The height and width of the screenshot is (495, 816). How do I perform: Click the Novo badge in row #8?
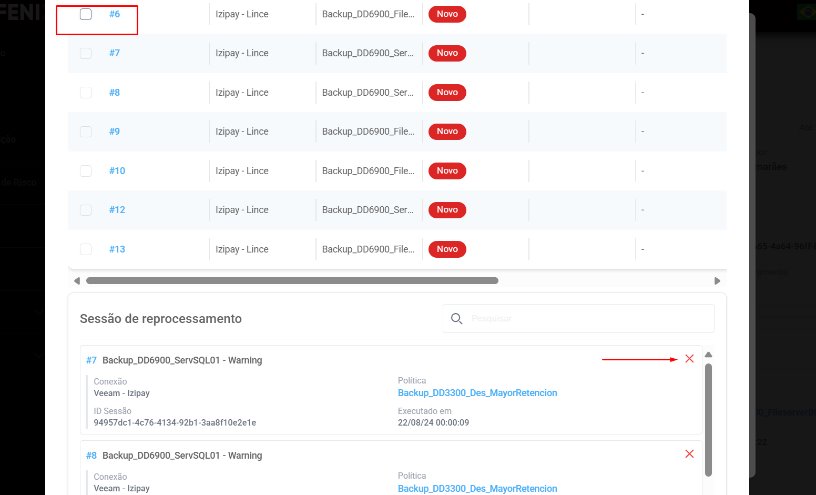447,92
